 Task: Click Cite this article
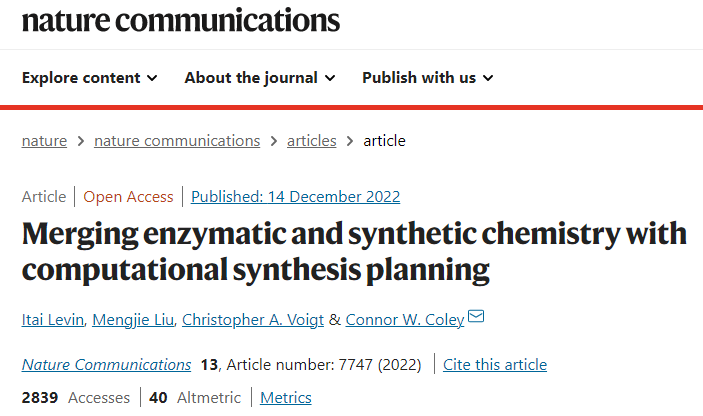coord(495,364)
